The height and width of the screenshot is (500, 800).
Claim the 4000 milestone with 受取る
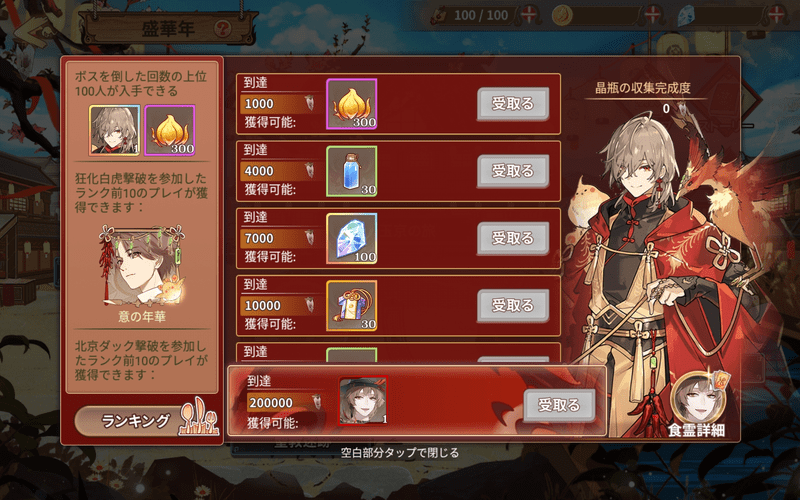click(513, 171)
